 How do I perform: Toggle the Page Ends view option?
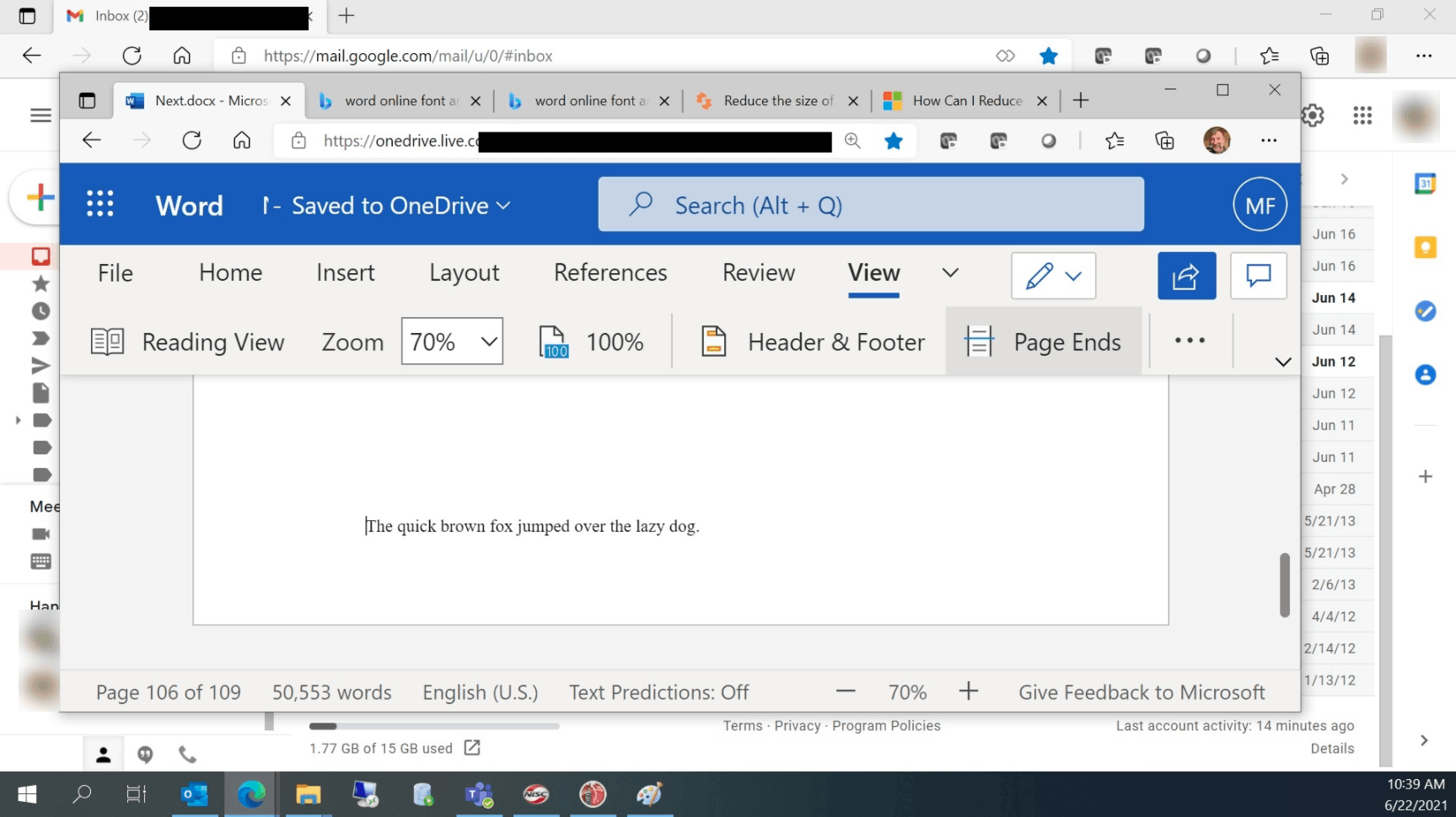[1043, 341]
